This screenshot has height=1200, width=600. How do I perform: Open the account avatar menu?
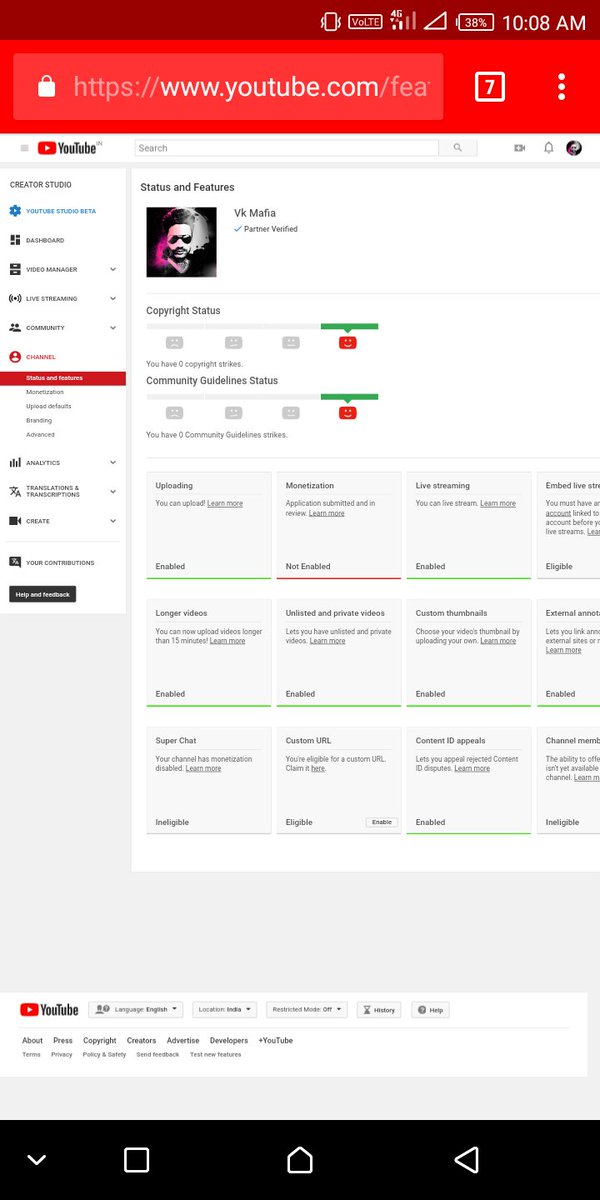pos(574,148)
